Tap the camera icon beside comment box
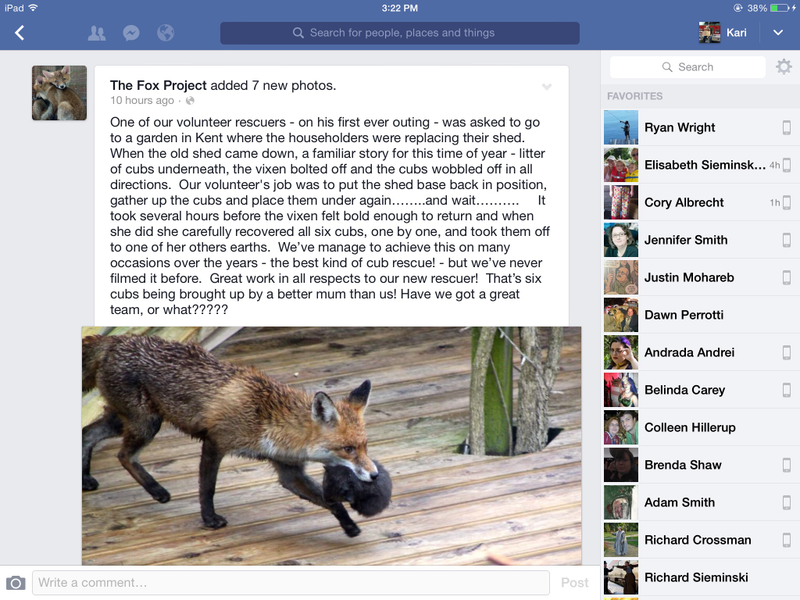Viewport: 800px width, 600px height. pyautogui.click(x=16, y=583)
